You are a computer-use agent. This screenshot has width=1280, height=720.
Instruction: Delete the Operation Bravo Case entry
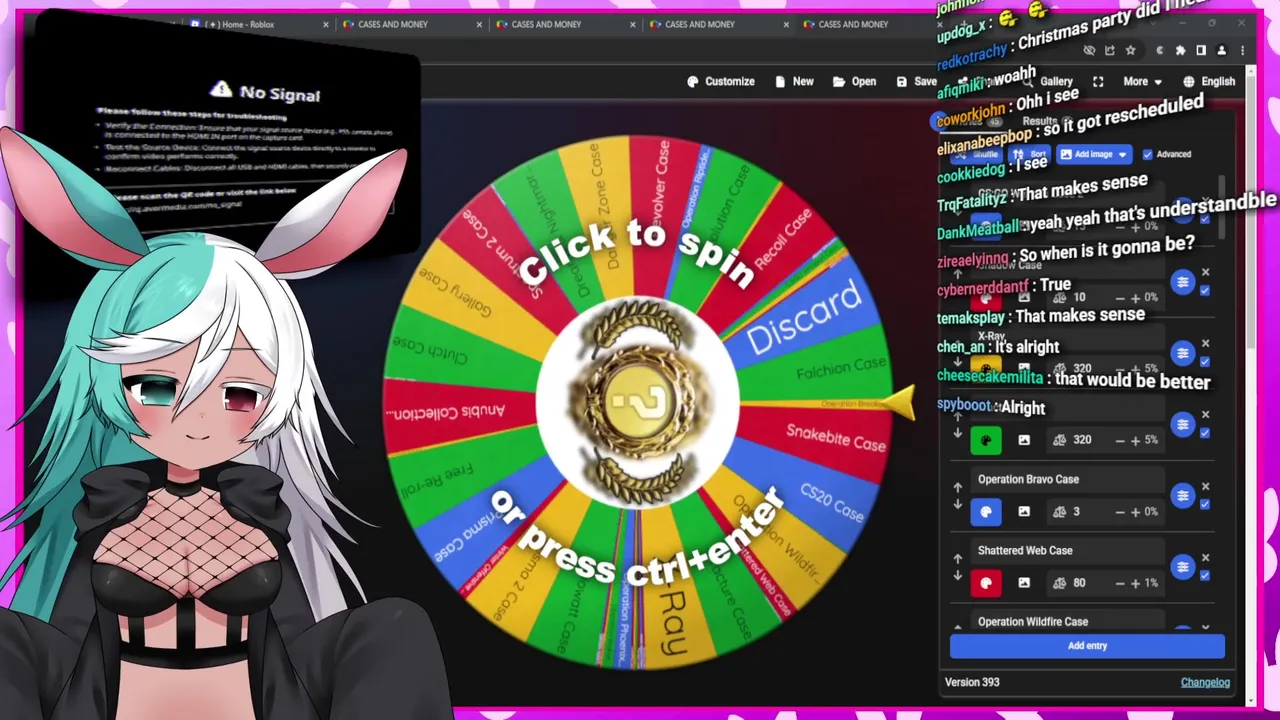click(x=1205, y=486)
